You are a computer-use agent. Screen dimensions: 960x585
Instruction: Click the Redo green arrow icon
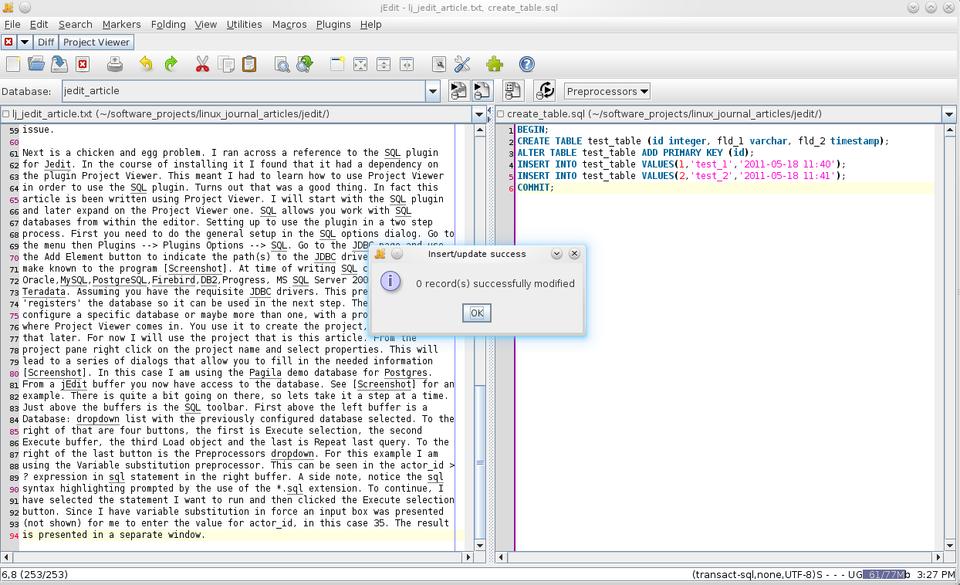(x=171, y=64)
